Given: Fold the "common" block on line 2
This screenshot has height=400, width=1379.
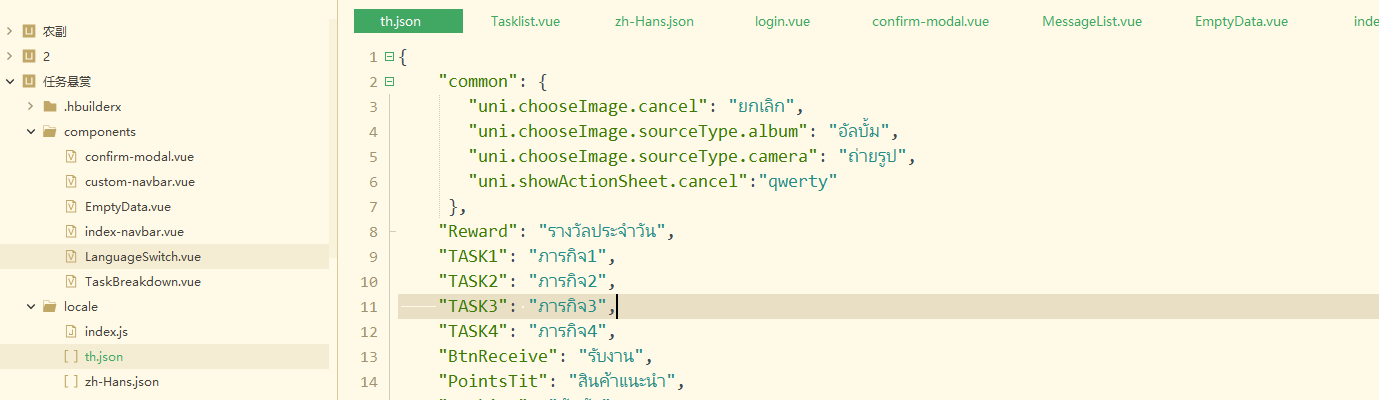Looking at the screenshot, I should click(389, 82).
